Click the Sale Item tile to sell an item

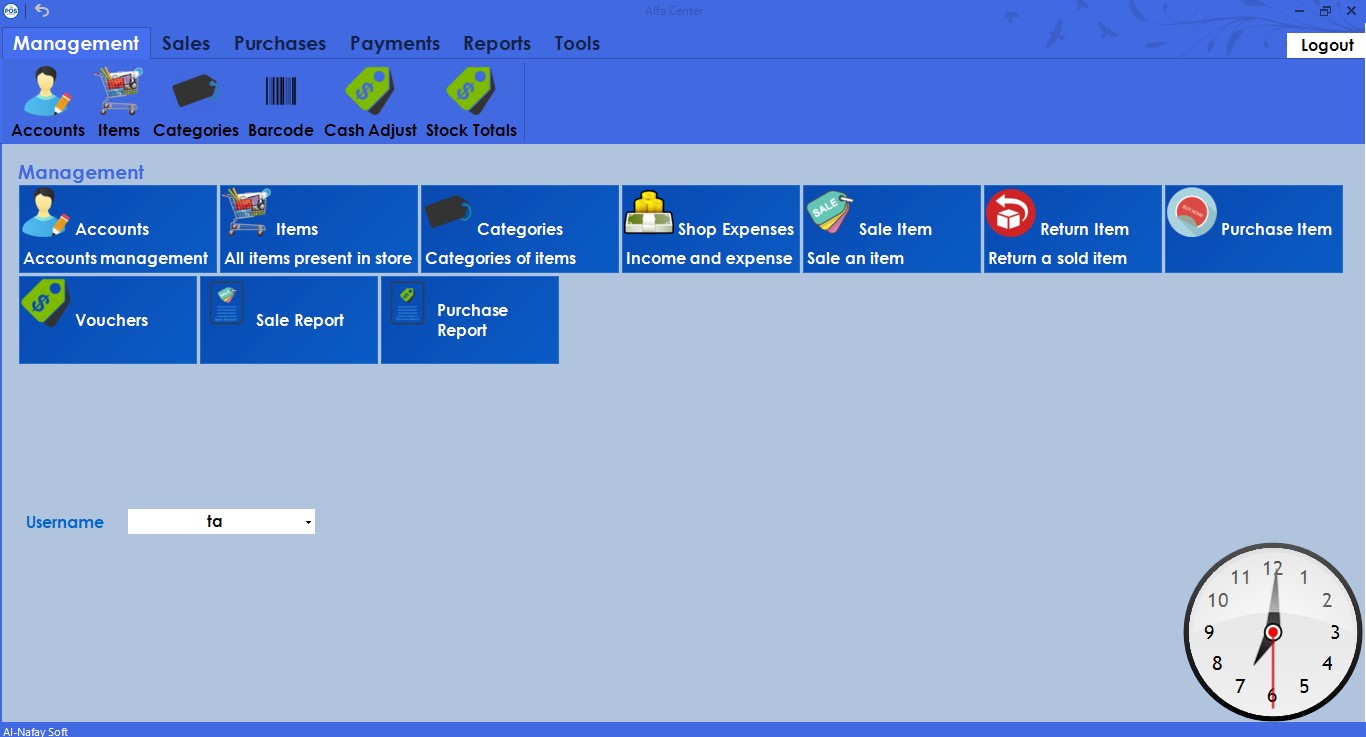890,228
